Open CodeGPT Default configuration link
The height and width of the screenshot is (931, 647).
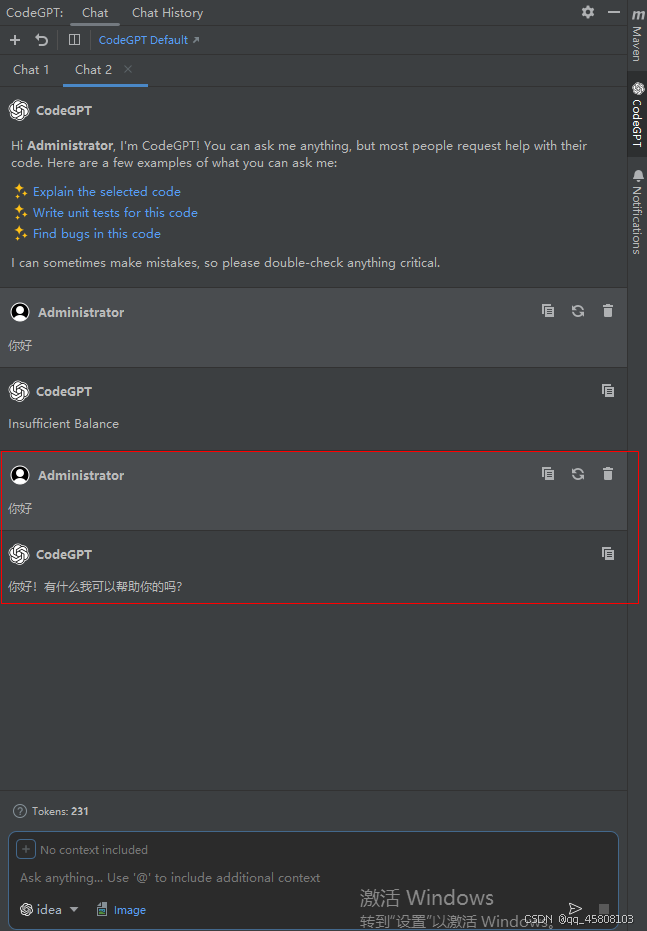(144, 39)
